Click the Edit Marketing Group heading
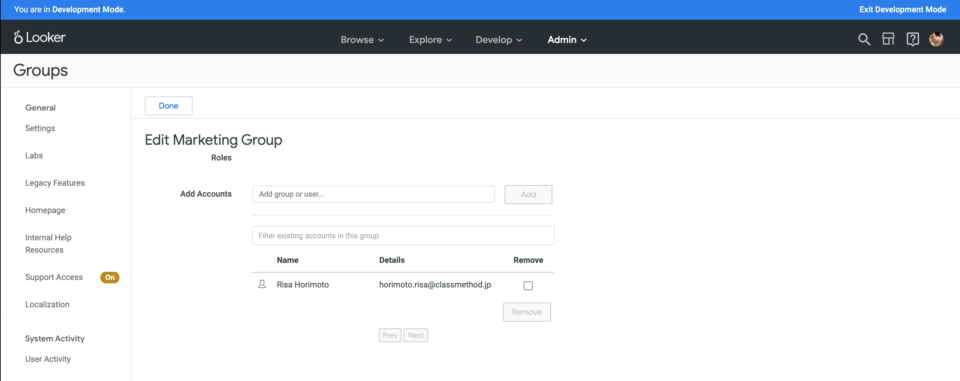 click(214, 140)
